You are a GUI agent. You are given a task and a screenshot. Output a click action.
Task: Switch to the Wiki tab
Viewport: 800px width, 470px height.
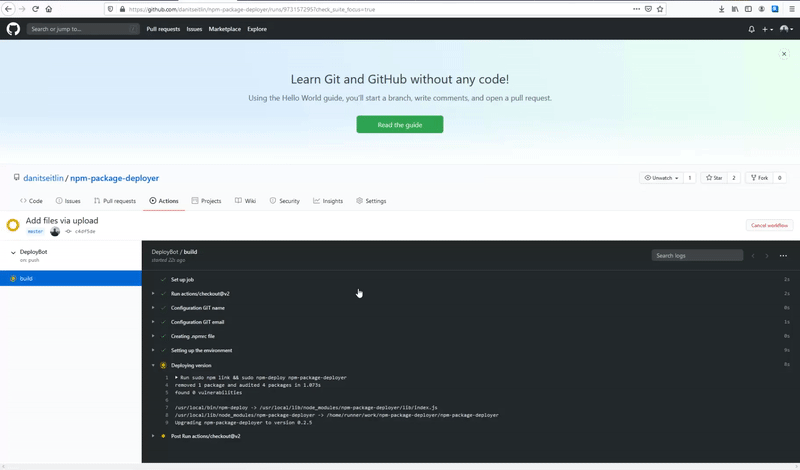tap(245, 201)
